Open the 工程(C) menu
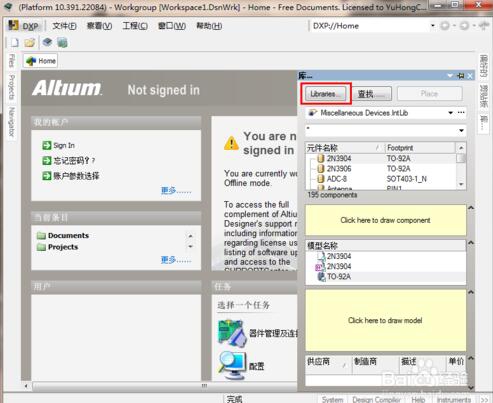This screenshot has width=493, height=403. [x=135, y=26]
